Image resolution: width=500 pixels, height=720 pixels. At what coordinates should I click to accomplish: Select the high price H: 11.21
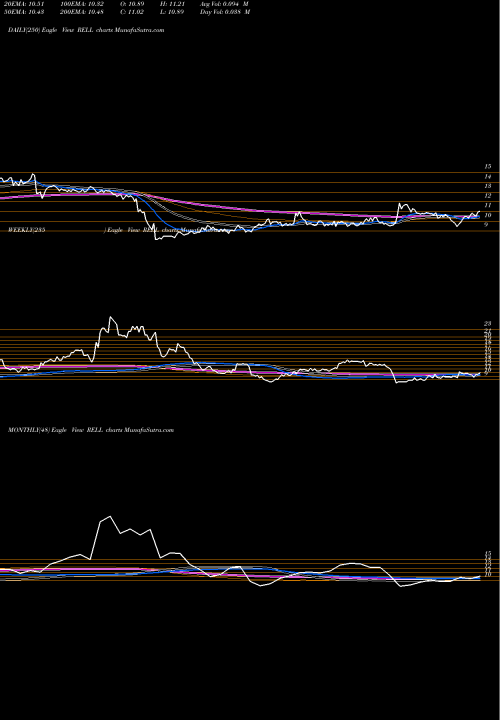[x=172, y=4]
